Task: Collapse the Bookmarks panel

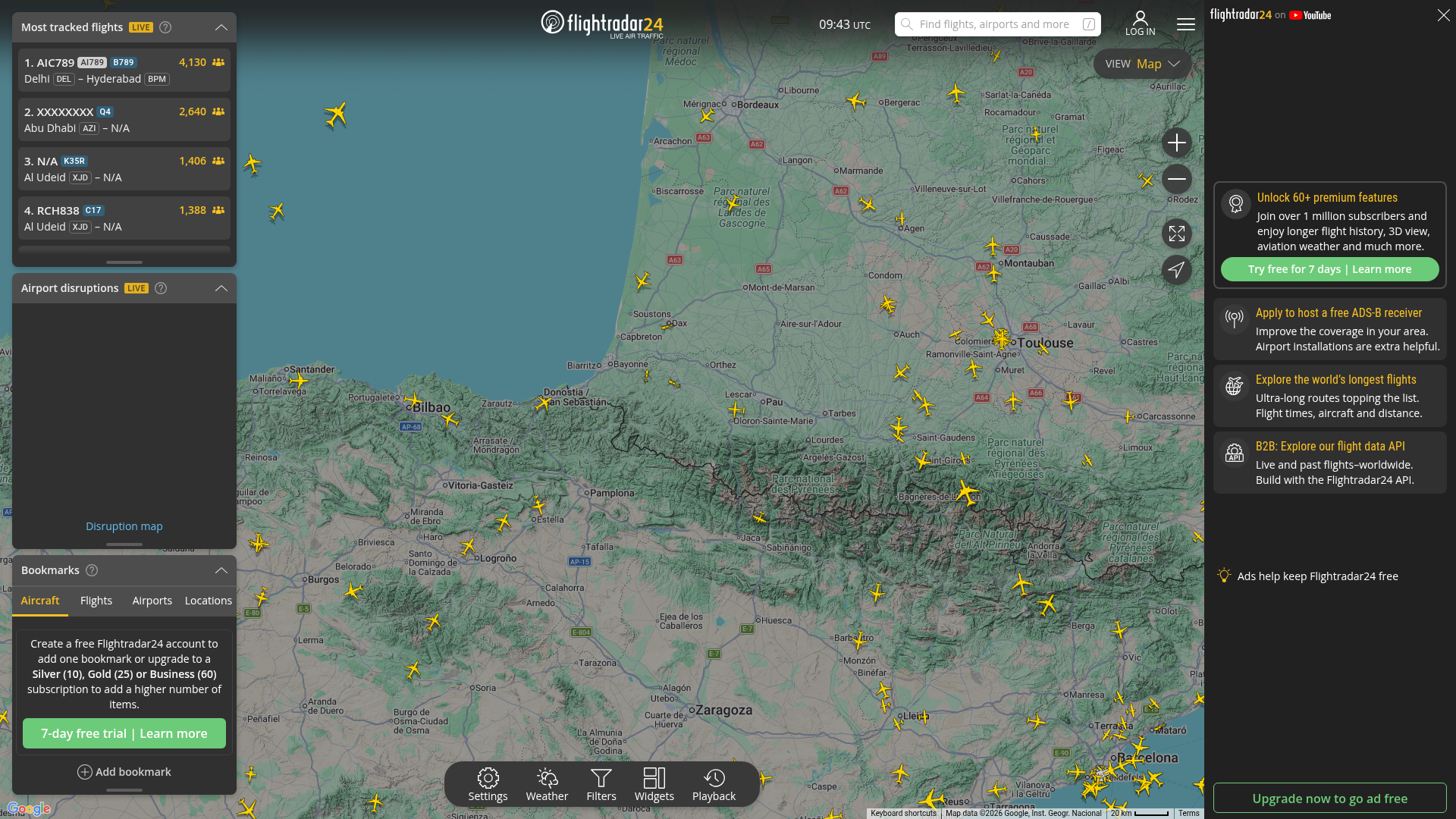Action: 221,570
